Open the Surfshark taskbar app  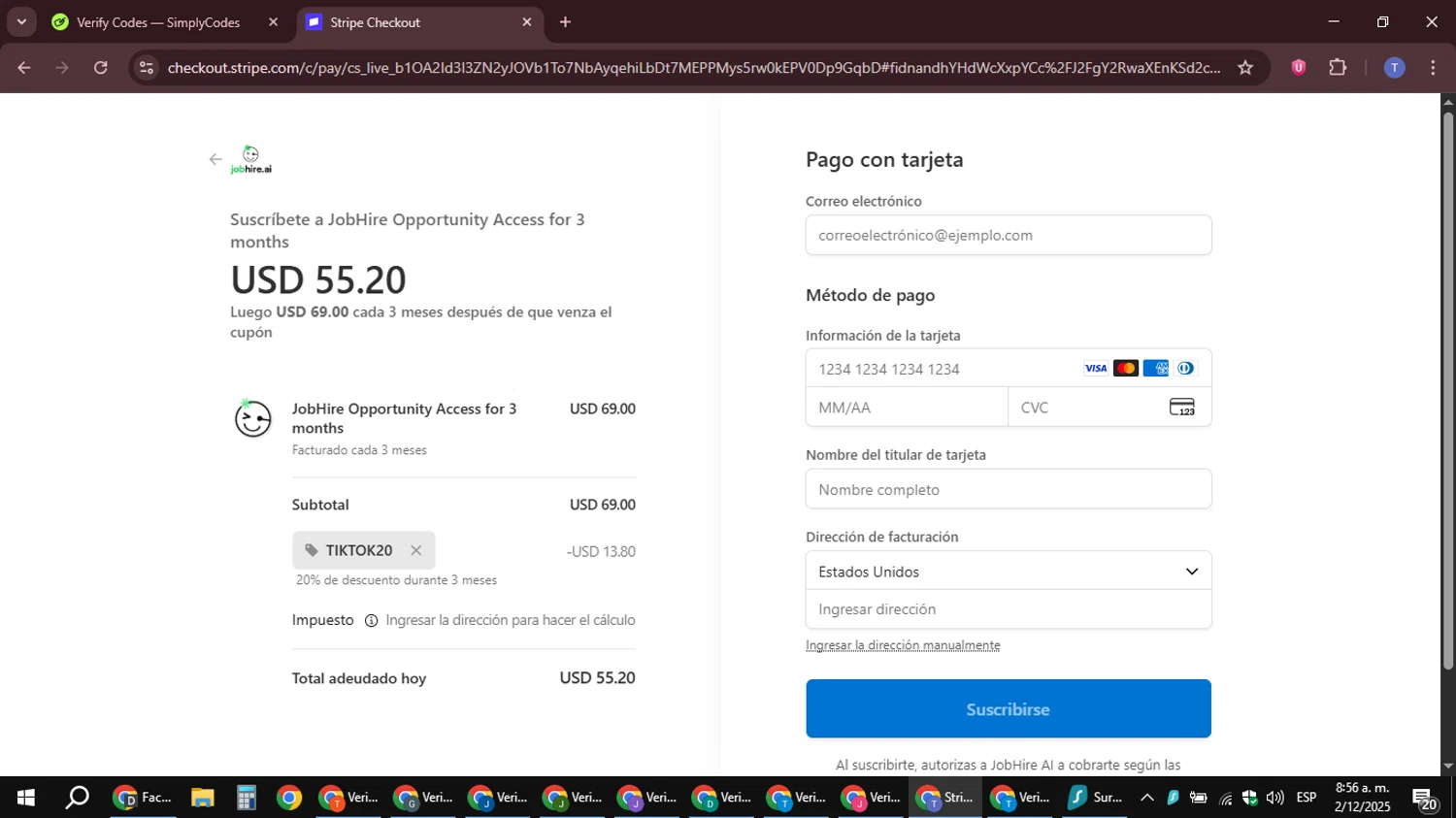tap(1096, 798)
